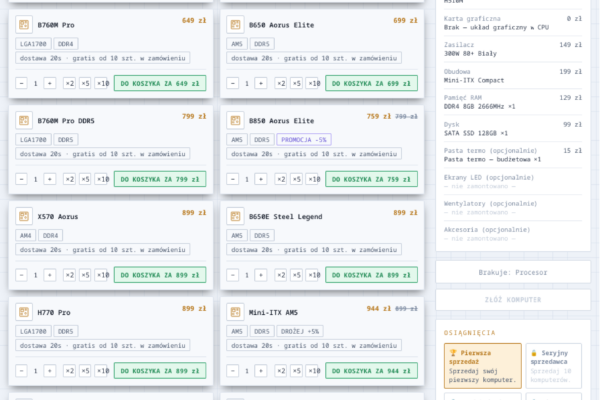Click the B760M Pro motherboard icon

[24, 25]
